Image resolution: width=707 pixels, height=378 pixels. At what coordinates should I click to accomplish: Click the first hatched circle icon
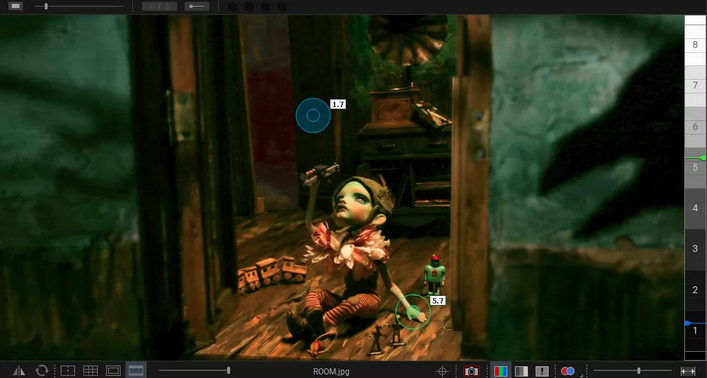(x=233, y=6)
